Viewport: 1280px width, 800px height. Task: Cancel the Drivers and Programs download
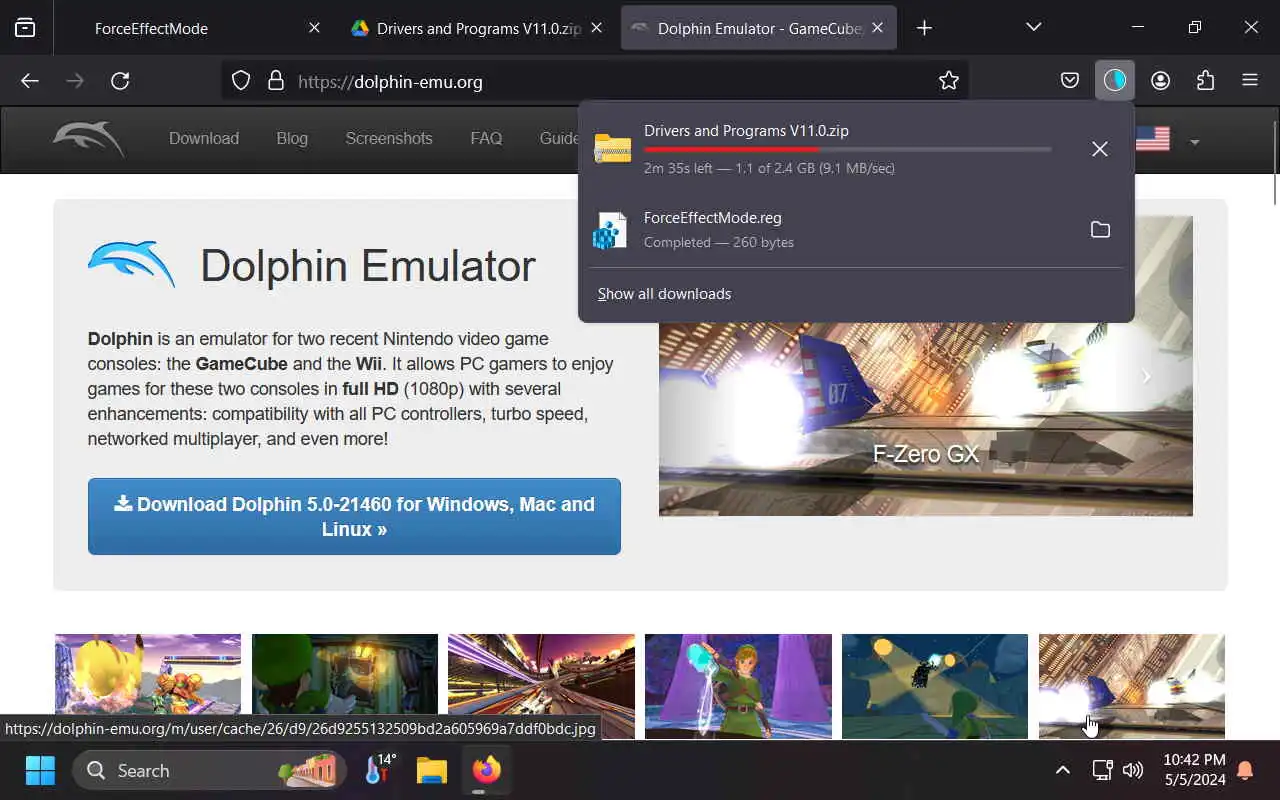pos(1100,149)
